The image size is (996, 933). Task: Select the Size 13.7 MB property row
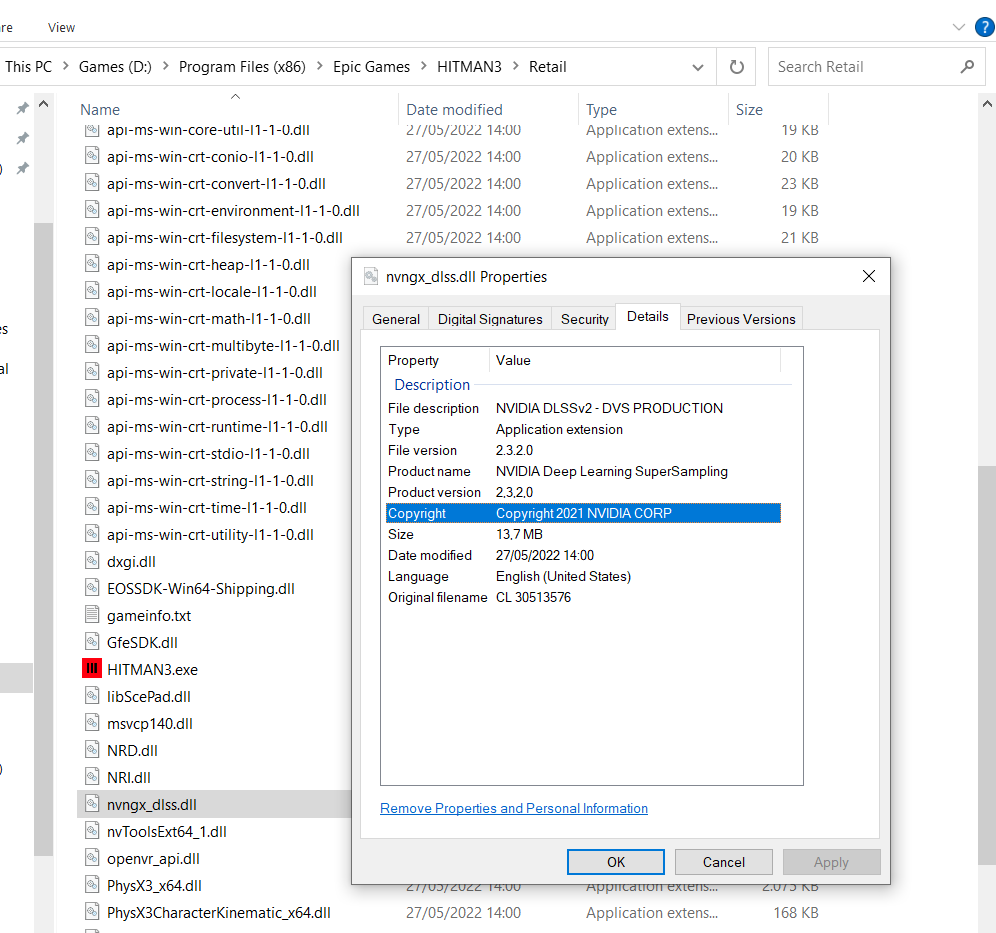click(x=583, y=534)
